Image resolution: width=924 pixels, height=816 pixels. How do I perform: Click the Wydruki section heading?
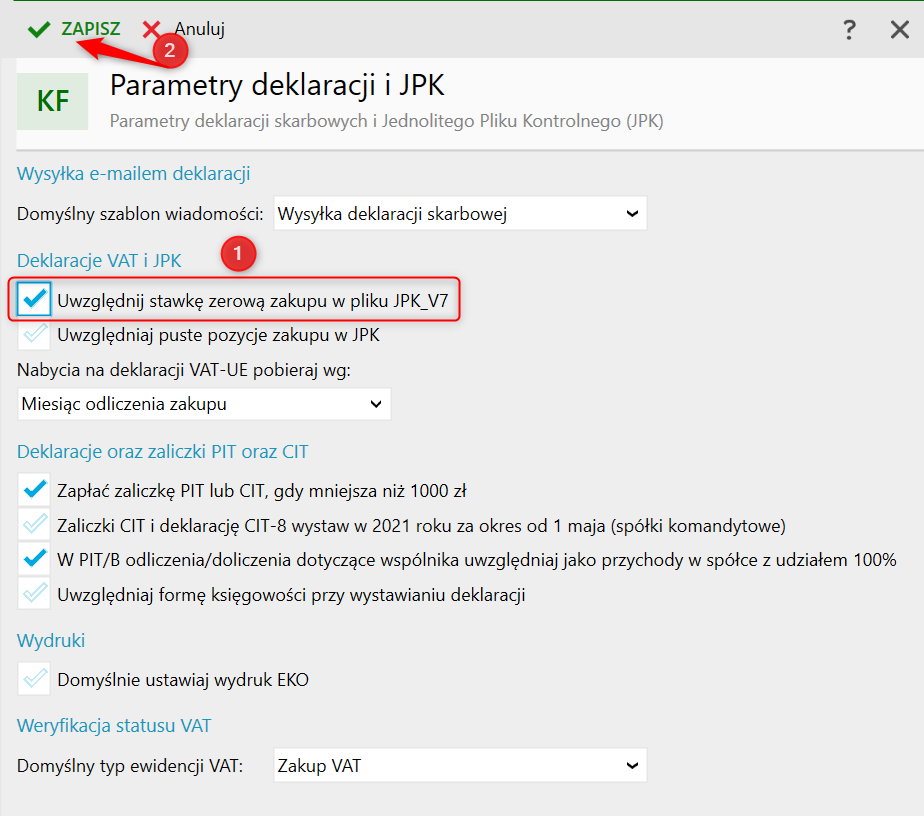tap(51, 640)
